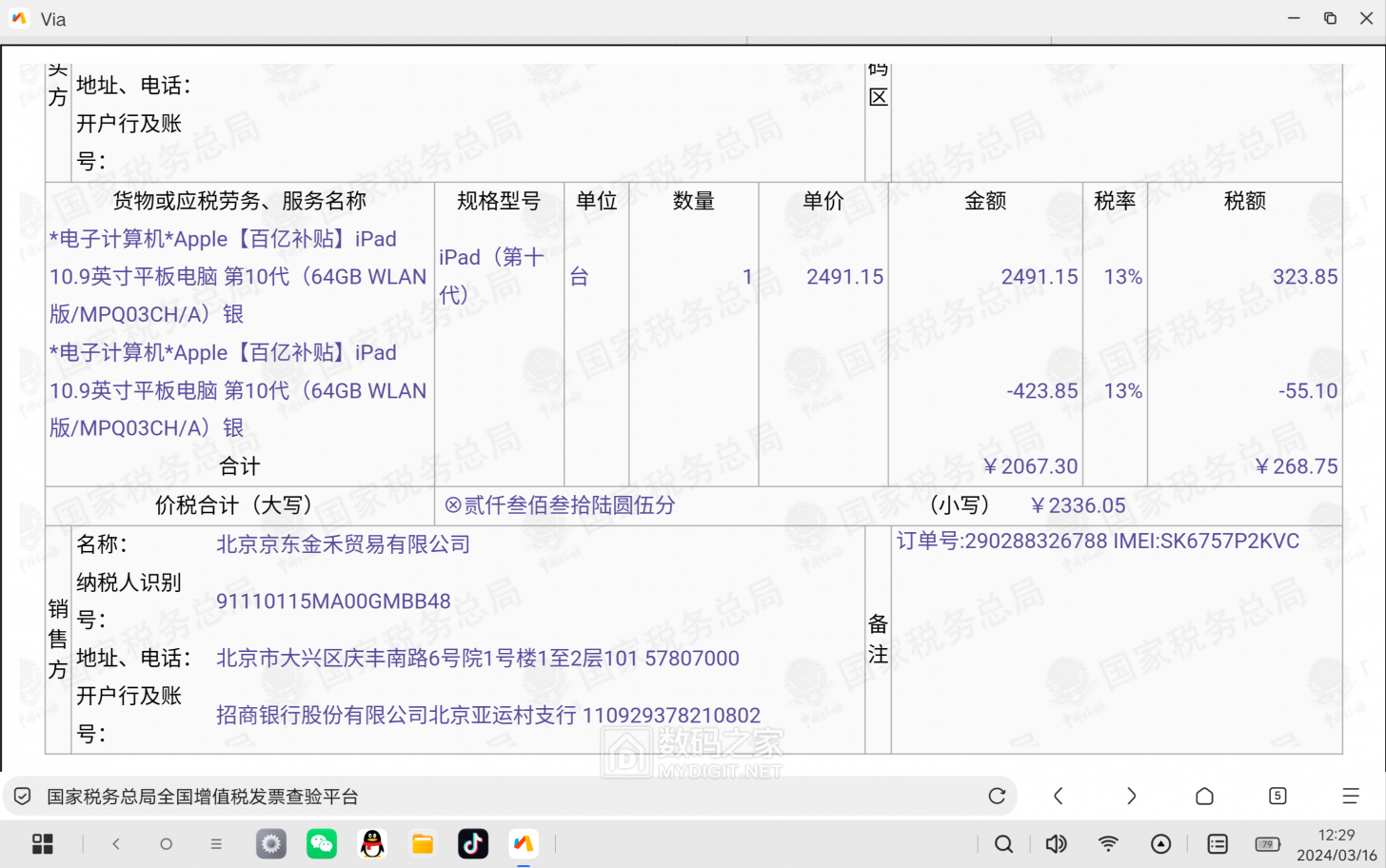Screen dimensions: 1386x868
Task: Click the bank account line 招商银行
Action: pyautogui.click(x=488, y=716)
